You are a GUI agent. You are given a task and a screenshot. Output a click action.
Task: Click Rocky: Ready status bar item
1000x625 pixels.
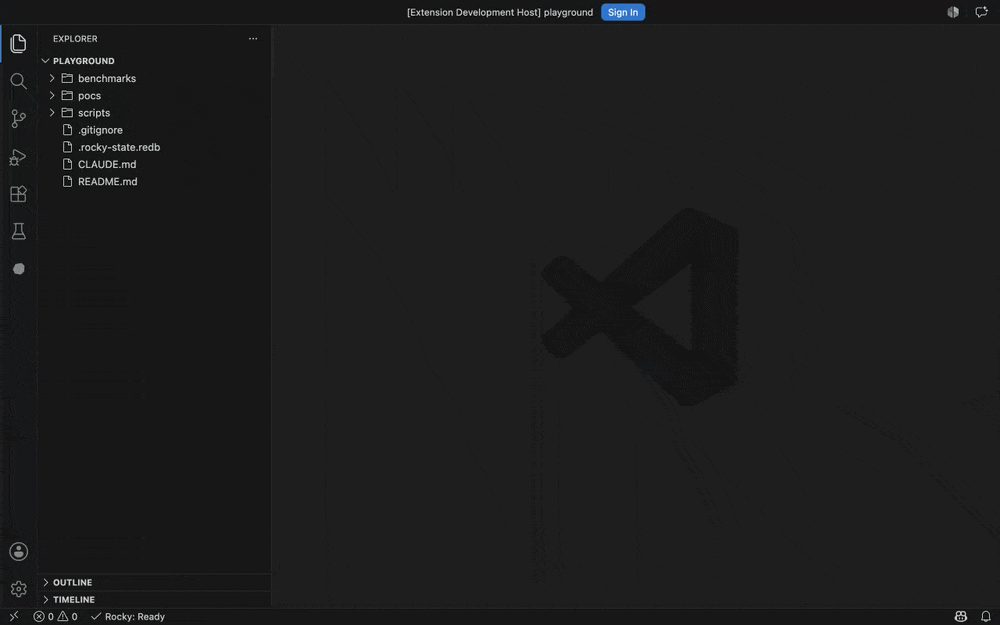[128, 617]
